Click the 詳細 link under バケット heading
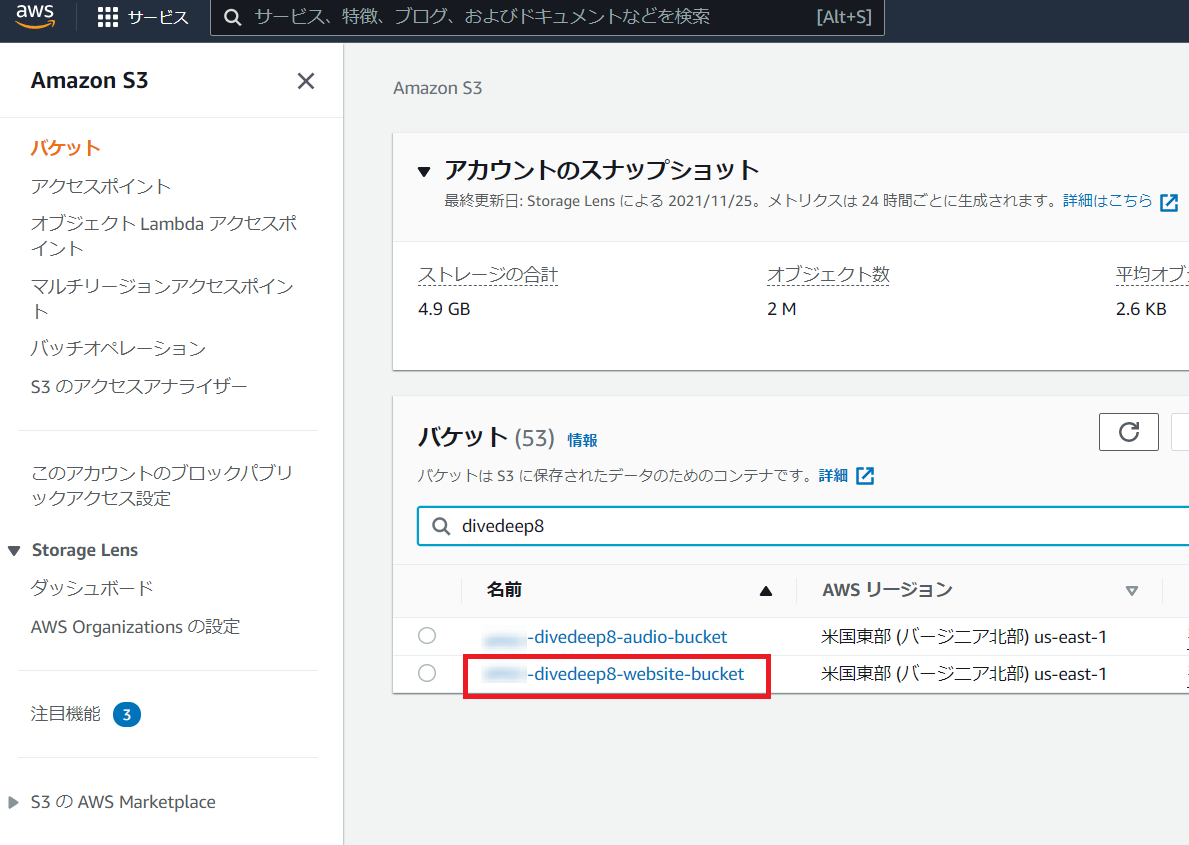Viewport: 1189px width, 845px height. (x=833, y=476)
